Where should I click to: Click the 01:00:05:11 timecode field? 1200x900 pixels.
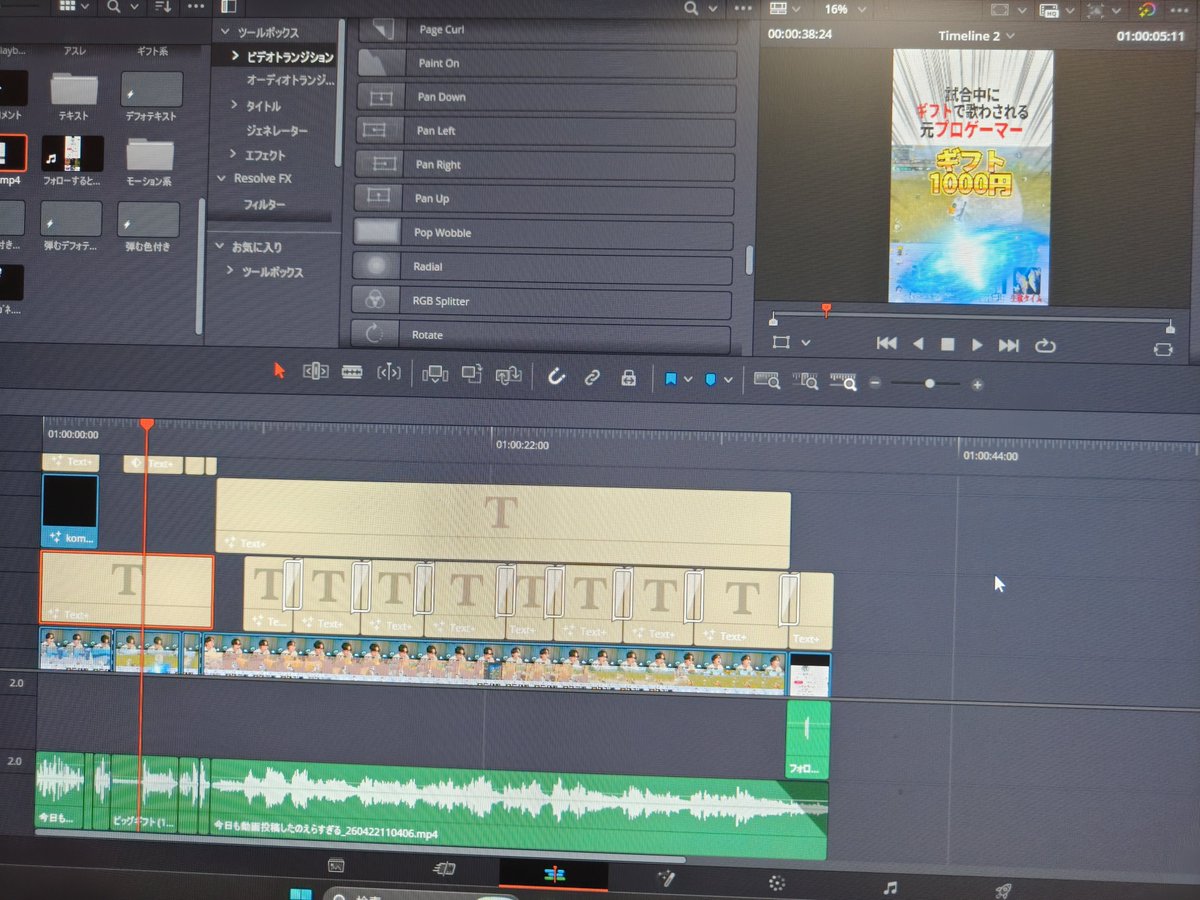pos(1150,37)
